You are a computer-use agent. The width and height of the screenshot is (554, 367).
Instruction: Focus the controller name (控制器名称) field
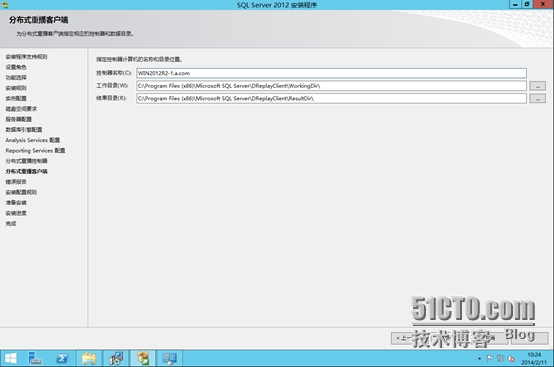[331, 73]
